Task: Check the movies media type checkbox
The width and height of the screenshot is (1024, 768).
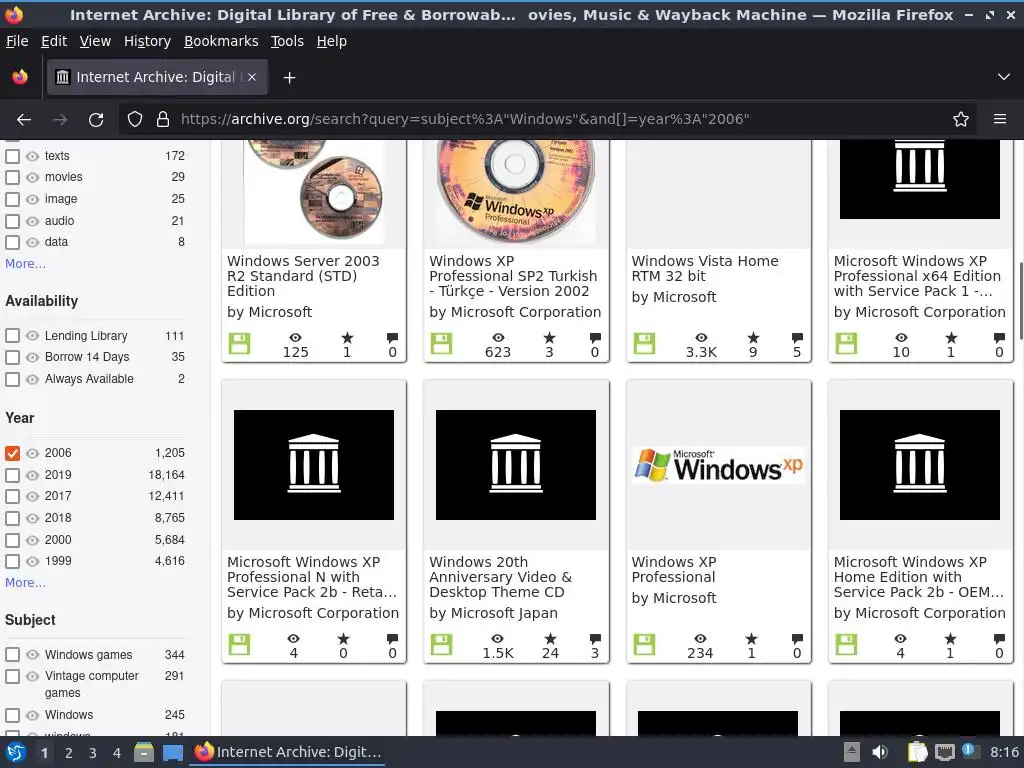Action: pyautogui.click(x=12, y=177)
